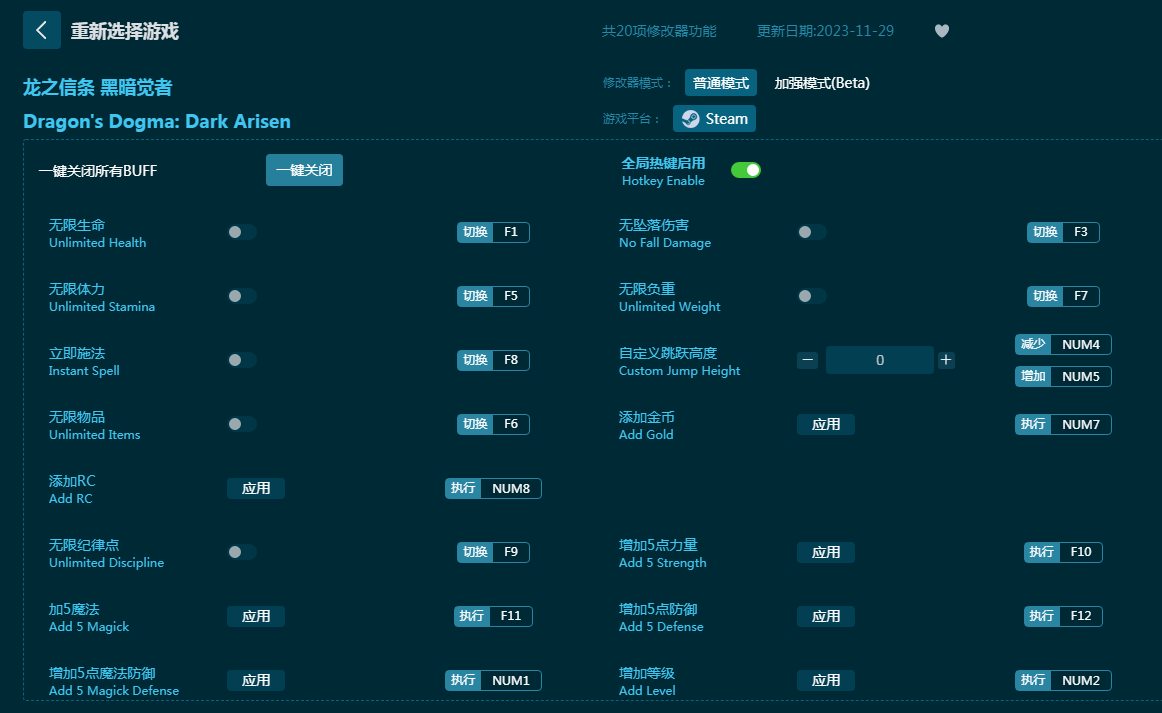1162x713 pixels.
Task: Click the back arrow icon
Action: pos(42,30)
